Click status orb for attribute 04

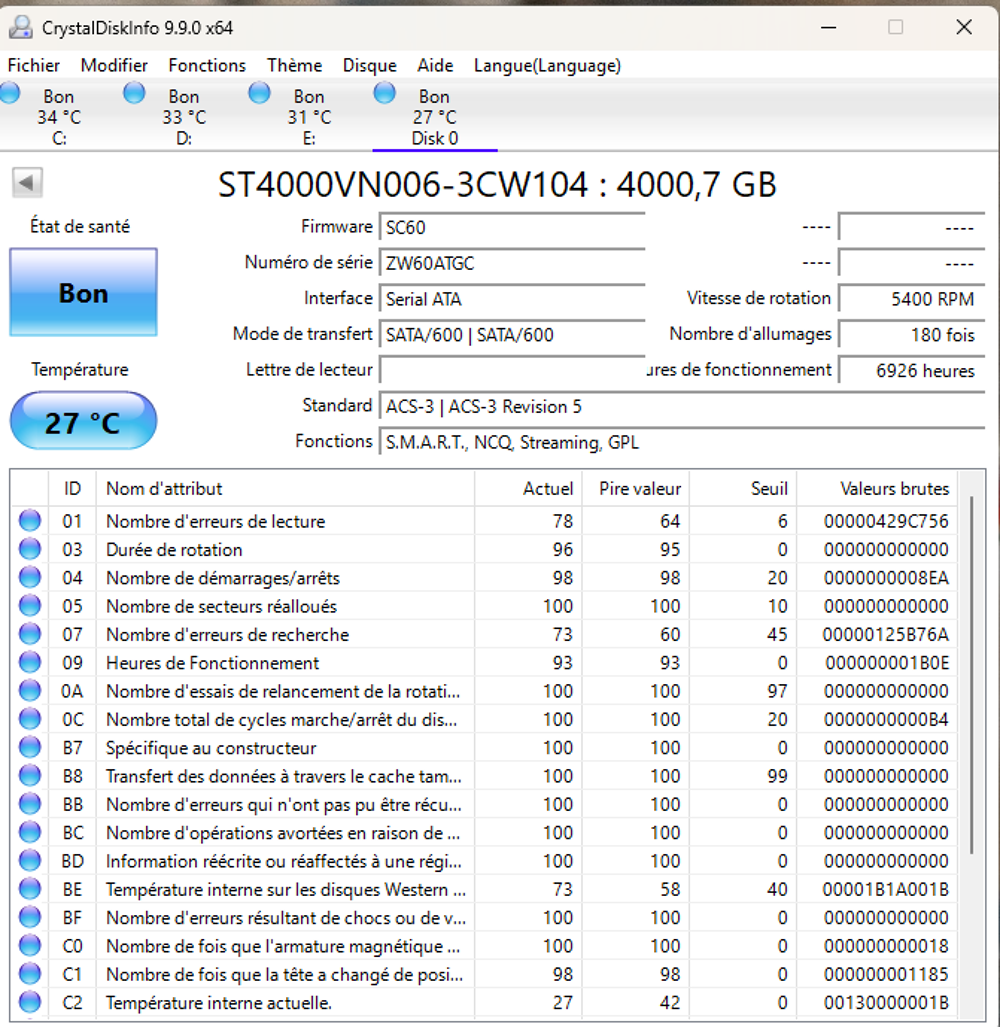pyautogui.click(x=29, y=577)
